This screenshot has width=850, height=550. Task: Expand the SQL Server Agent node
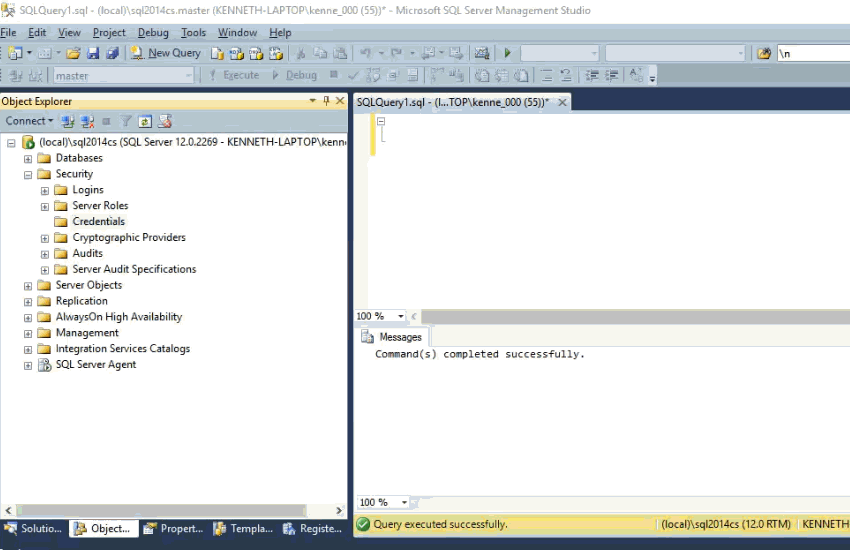pyautogui.click(x=28, y=365)
